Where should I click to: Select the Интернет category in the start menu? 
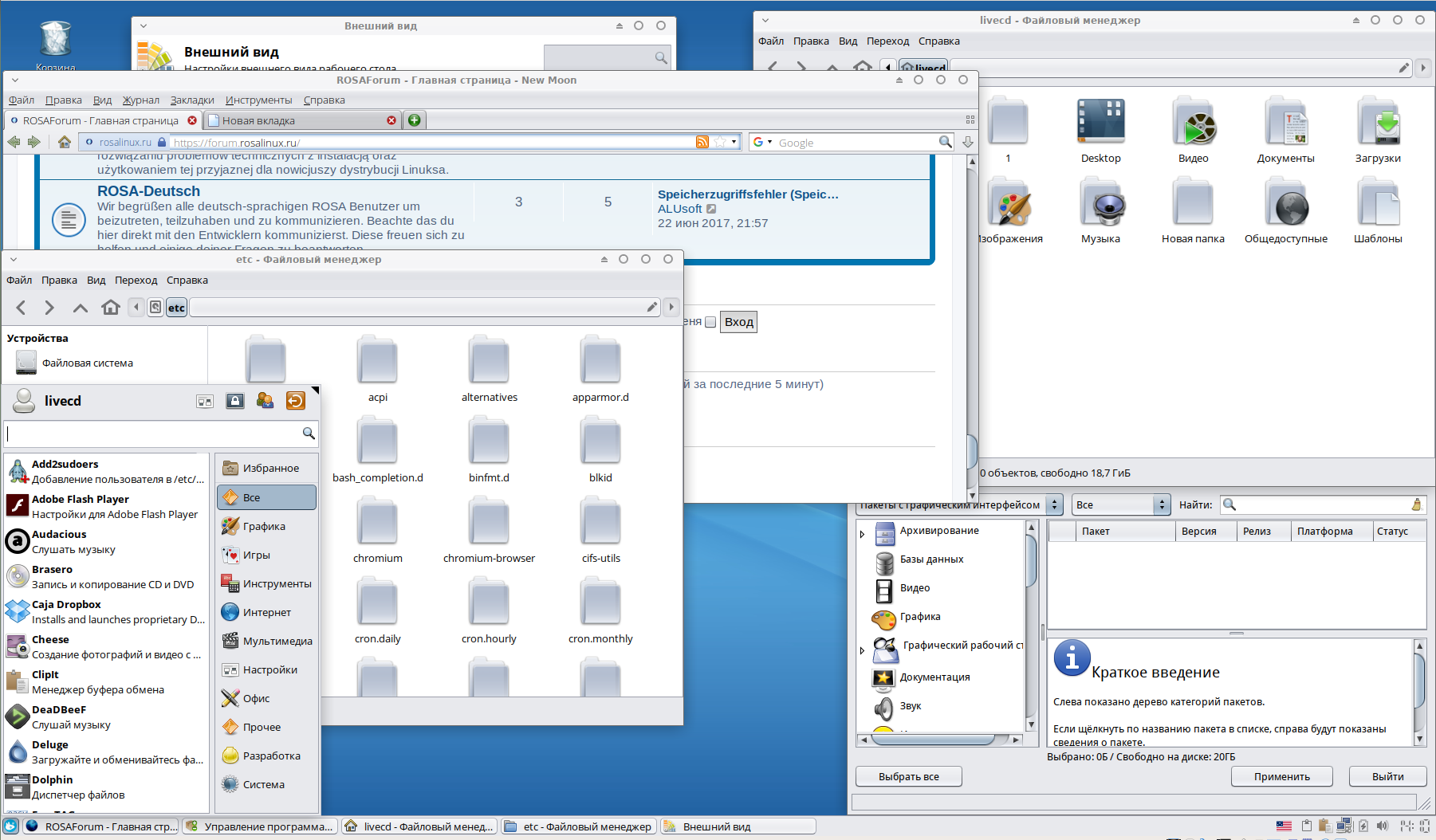tap(266, 612)
